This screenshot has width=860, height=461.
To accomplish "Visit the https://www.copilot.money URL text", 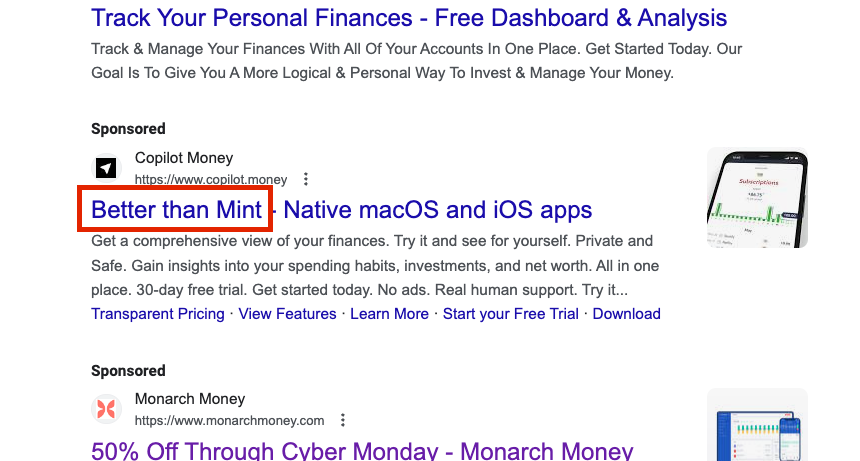I will (x=211, y=180).
